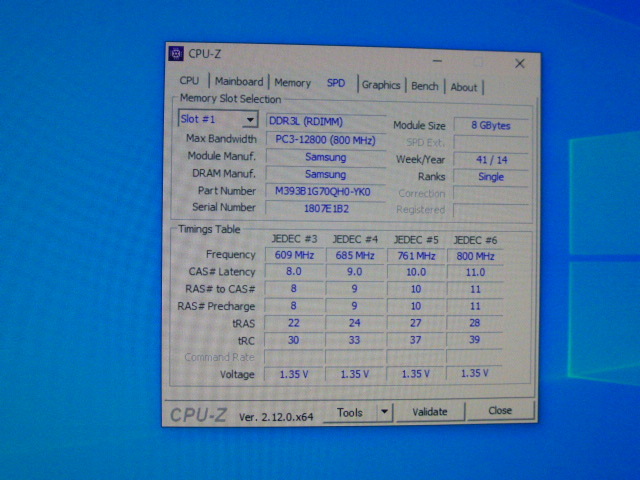Click CAS# Latency value 11.0
The width and height of the screenshot is (640, 480).
pos(475,272)
